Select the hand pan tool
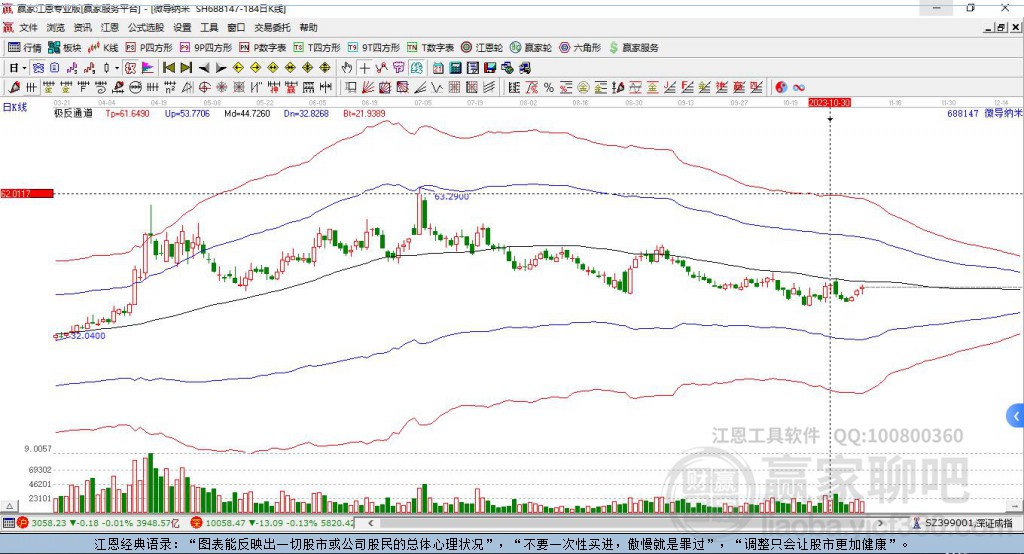Screen dimensions: 1024x554 click(x=347, y=68)
